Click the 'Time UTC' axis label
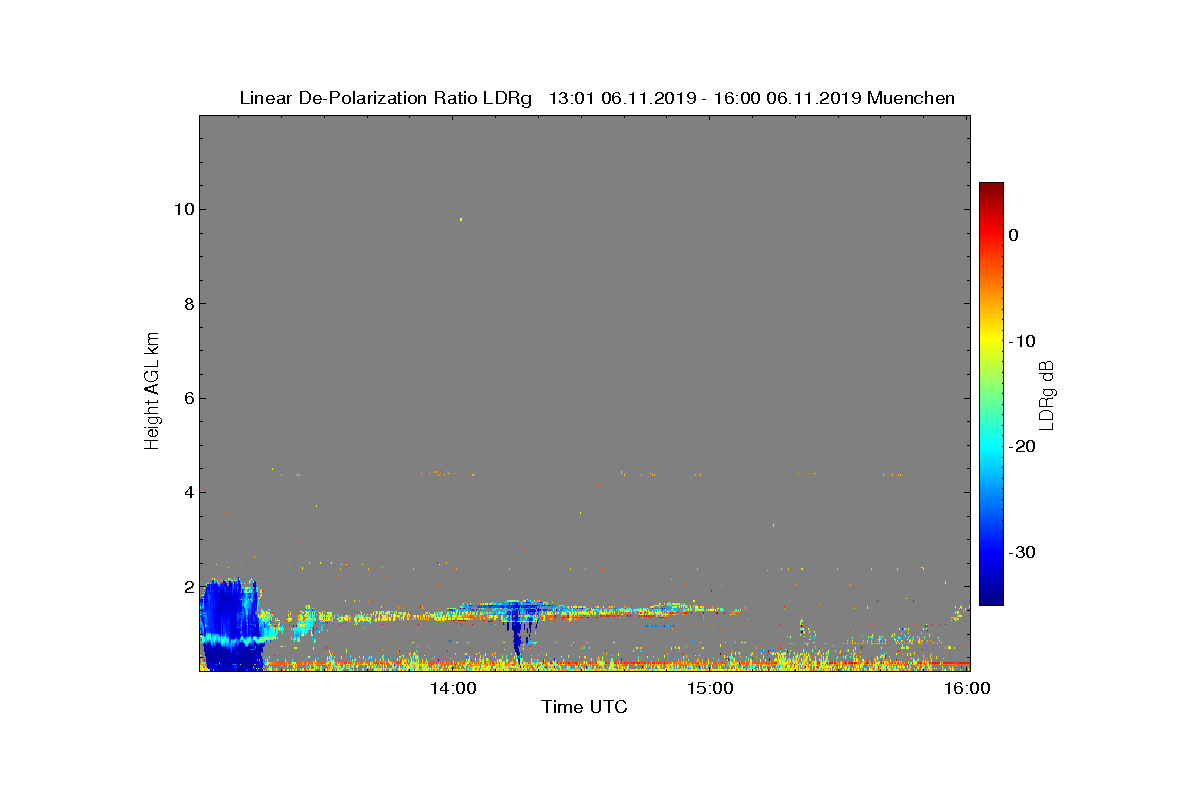This screenshot has height=800, width=1200. coord(584,707)
